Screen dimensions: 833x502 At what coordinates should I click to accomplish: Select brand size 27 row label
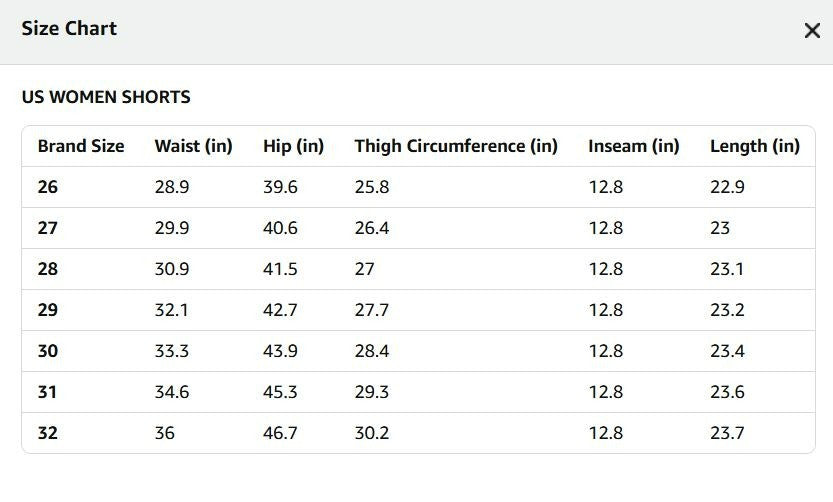click(48, 228)
